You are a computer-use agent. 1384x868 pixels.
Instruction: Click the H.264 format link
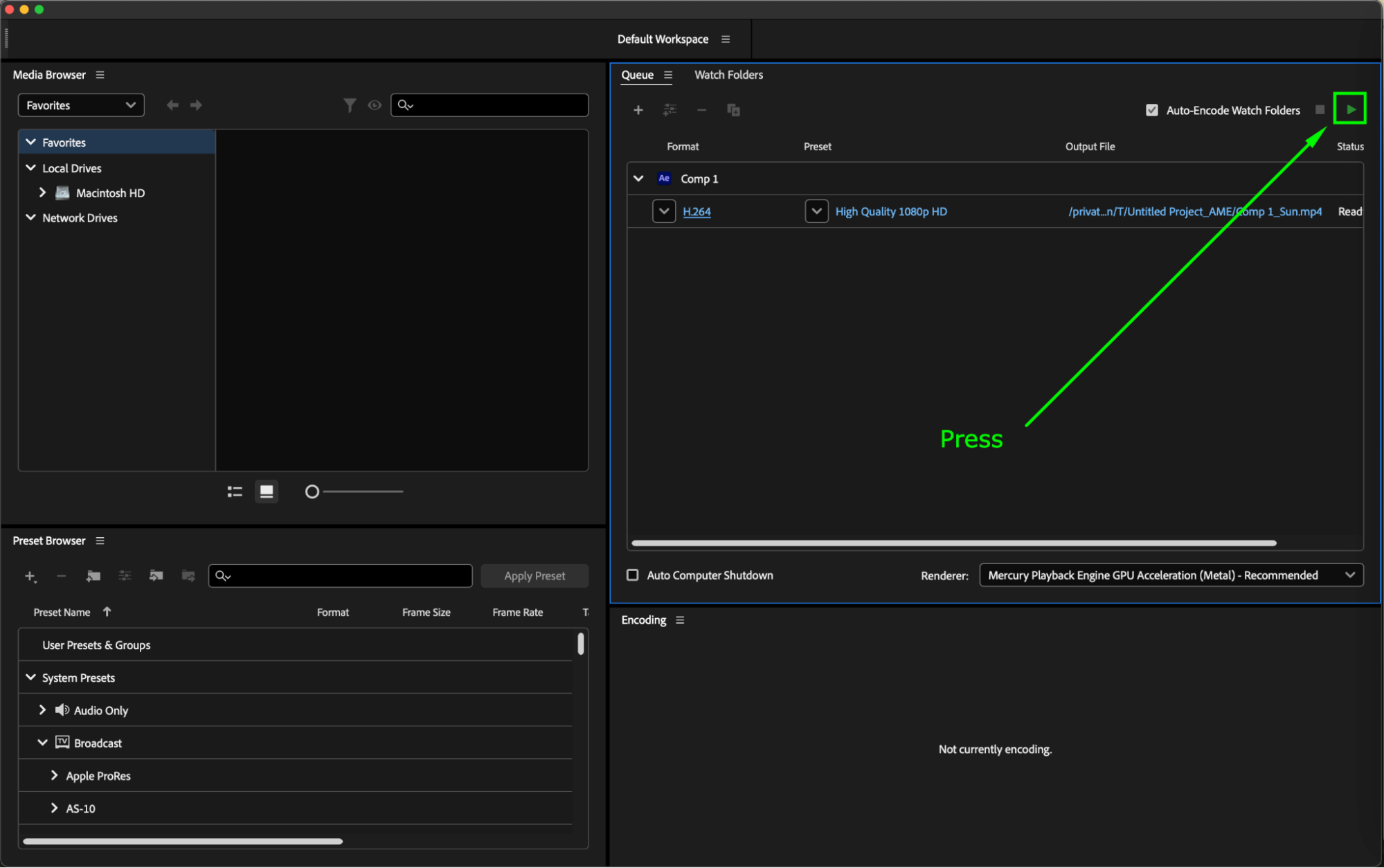(697, 212)
